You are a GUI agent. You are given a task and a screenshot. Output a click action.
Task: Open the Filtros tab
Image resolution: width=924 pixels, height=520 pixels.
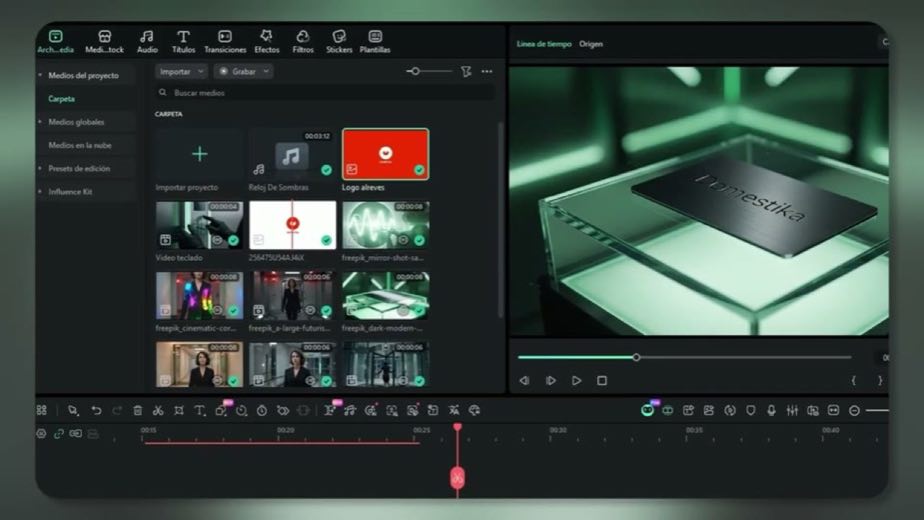[x=303, y=42]
